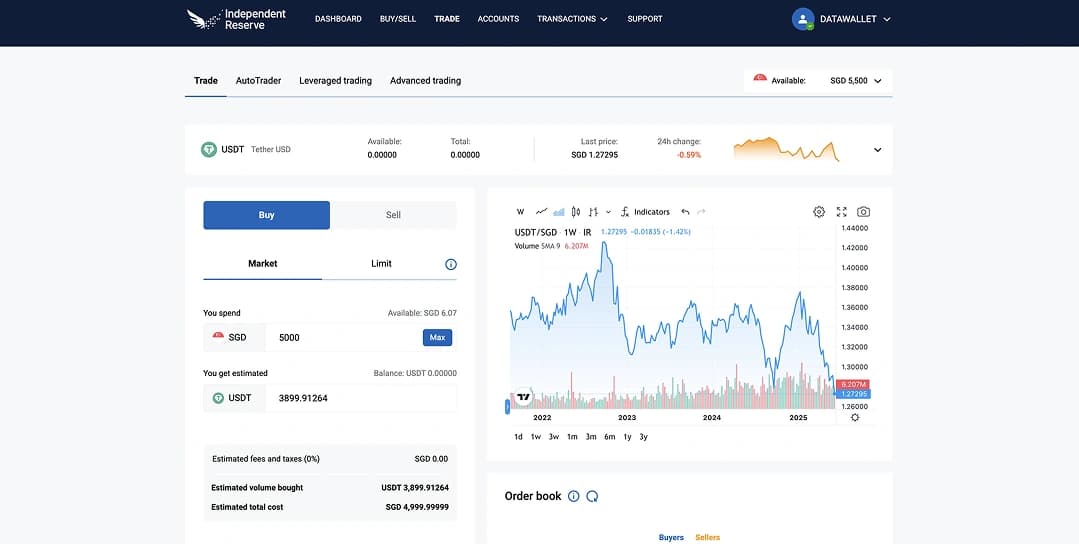Viewport: 1079px width, 544px height.
Task: Open the Indicators function icon
Action: (625, 212)
